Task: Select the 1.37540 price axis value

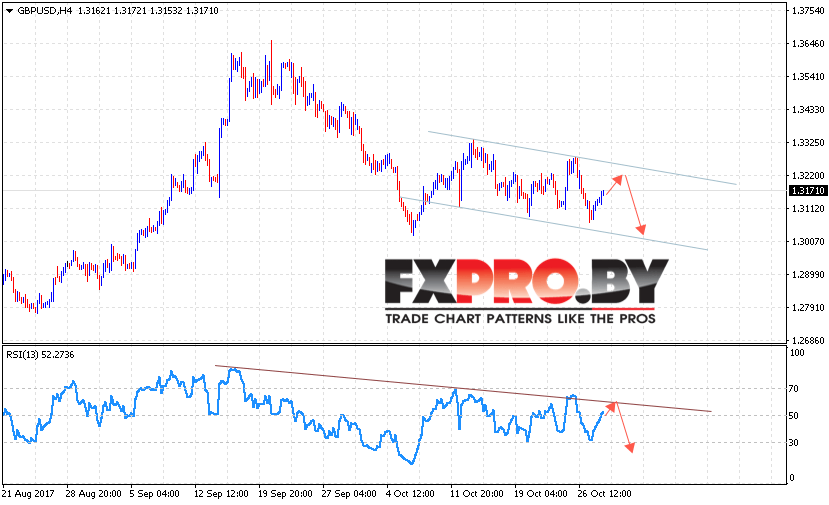Action: [x=807, y=11]
